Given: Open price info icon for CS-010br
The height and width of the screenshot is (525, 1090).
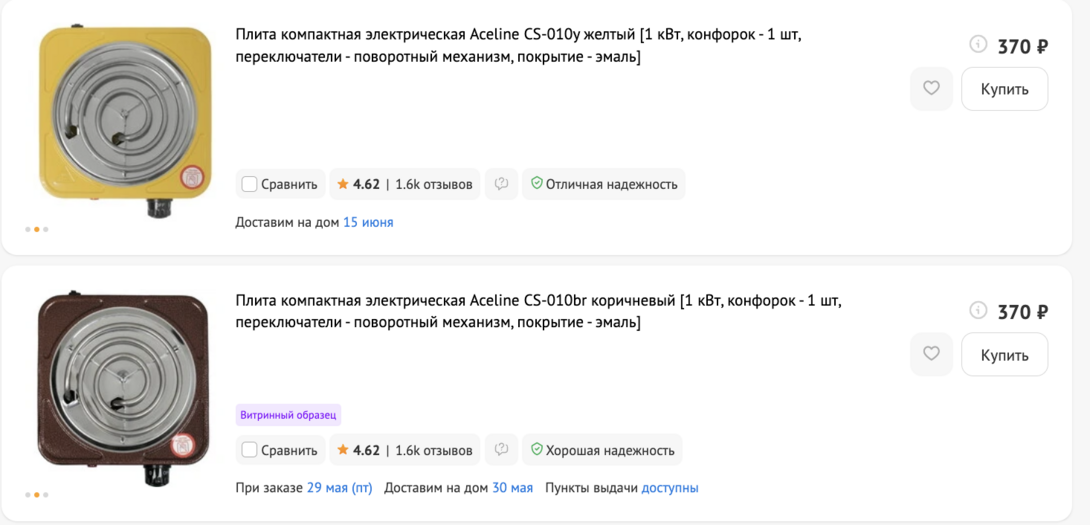Looking at the screenshot, I should tap(978, 310).
